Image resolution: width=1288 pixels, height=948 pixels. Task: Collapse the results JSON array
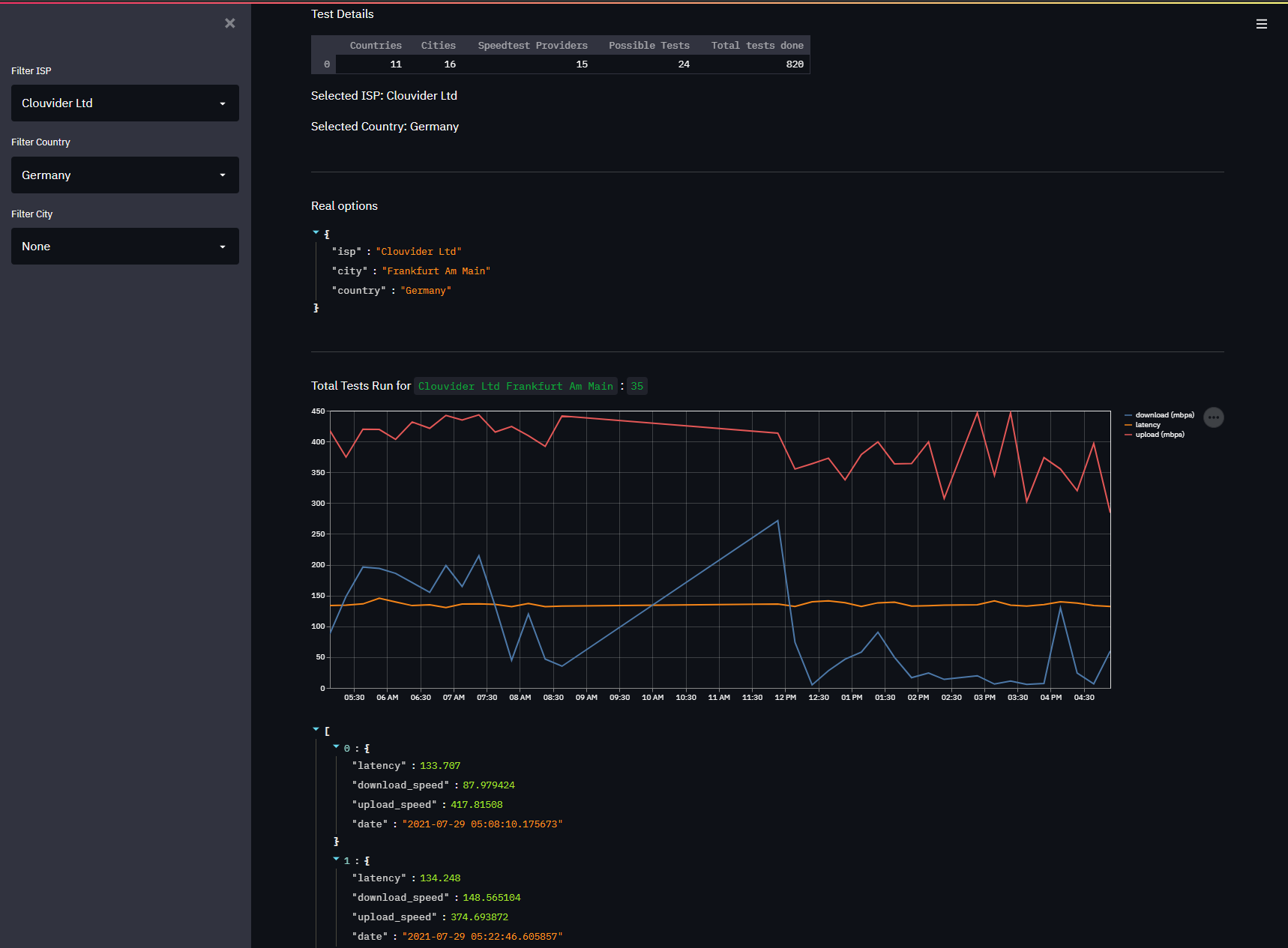tap(316, 729)
